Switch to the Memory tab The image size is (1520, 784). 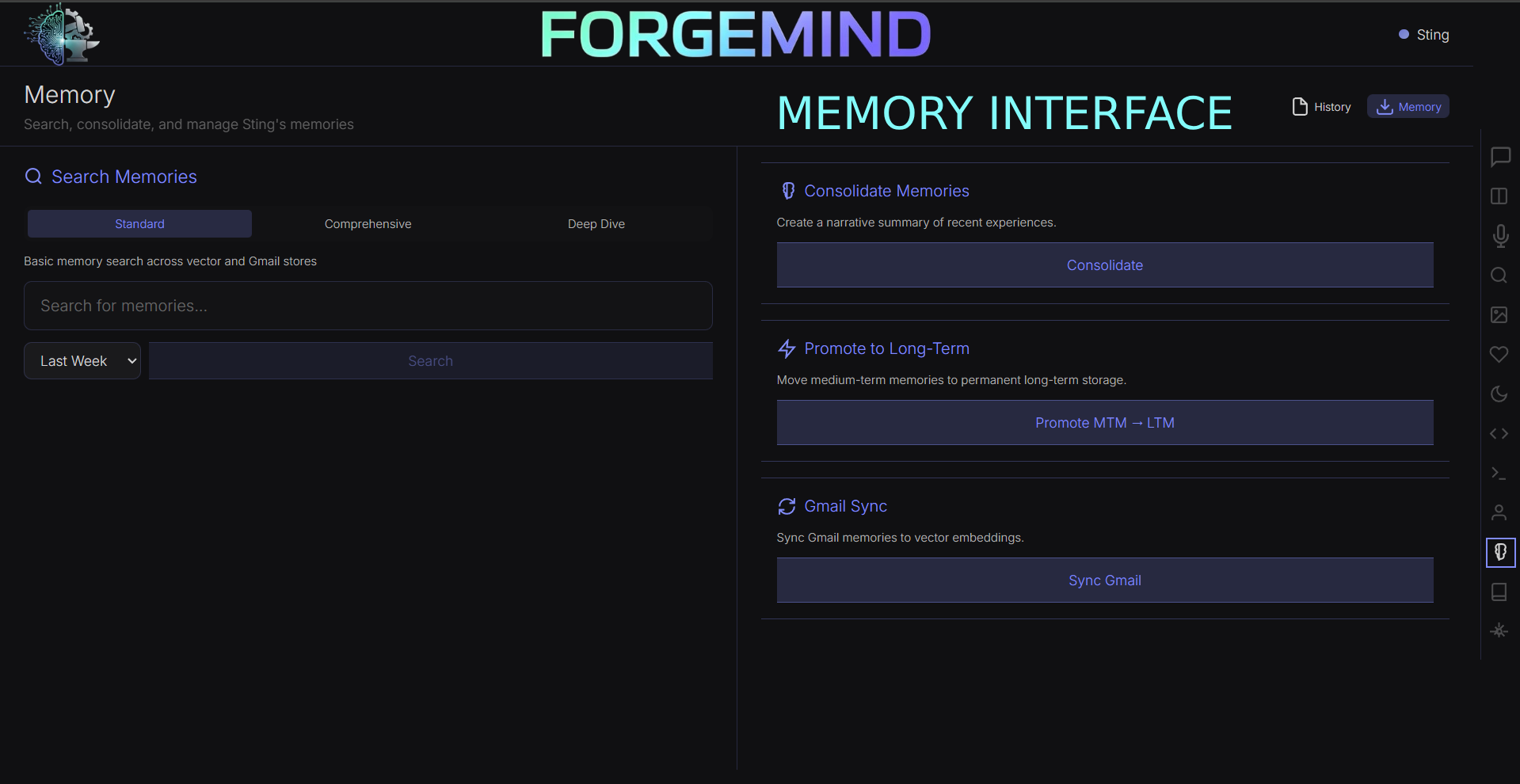coord(1408,107)
